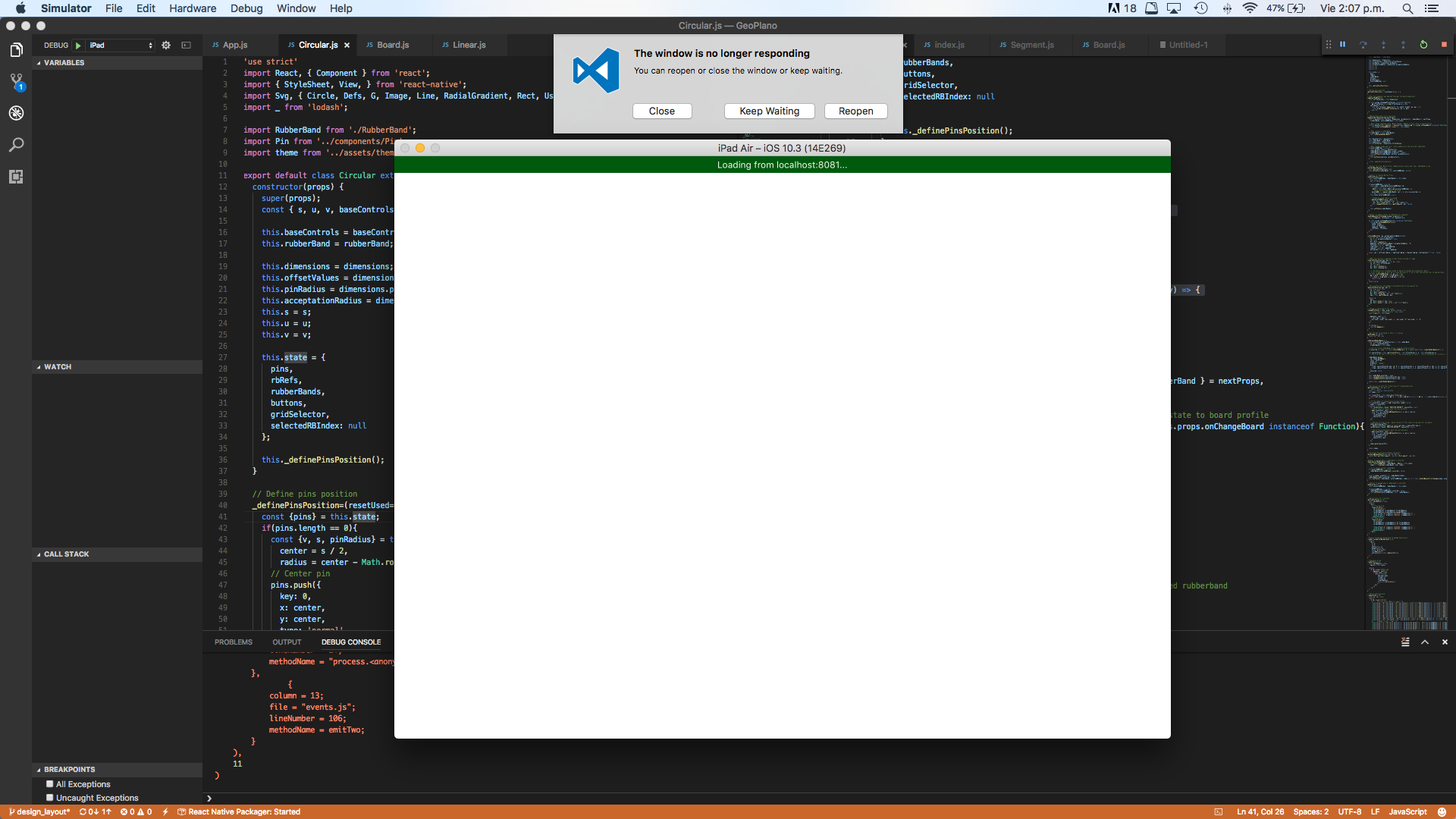Screen dimensions: 1456x819
Task: Open the Source Control sidebar showing 1 change
Action: click(x=16, y=81)
